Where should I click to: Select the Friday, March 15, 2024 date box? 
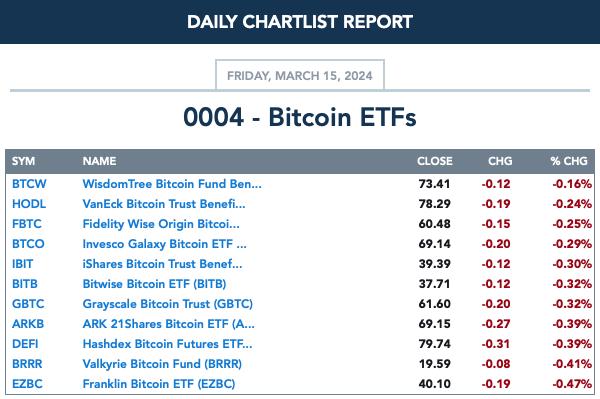click(x=300, y=75)
